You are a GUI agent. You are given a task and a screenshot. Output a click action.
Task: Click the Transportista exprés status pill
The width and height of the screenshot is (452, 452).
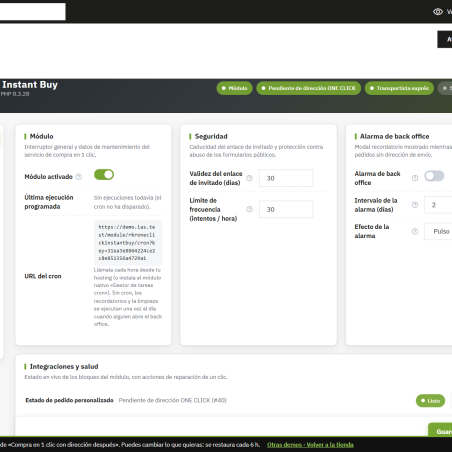click(x=399, y=88)
